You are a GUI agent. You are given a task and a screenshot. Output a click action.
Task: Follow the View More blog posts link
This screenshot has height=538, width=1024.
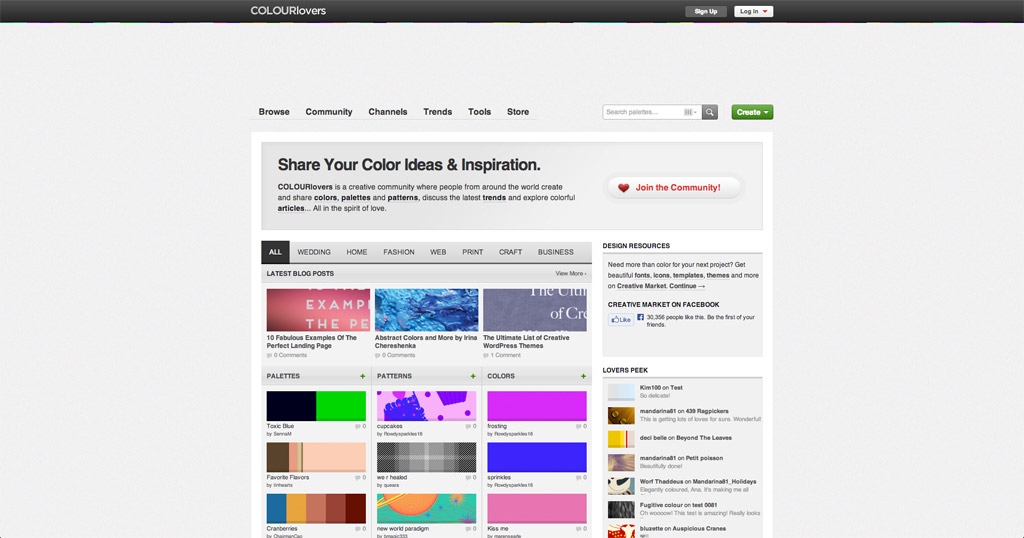coord(571,273)
